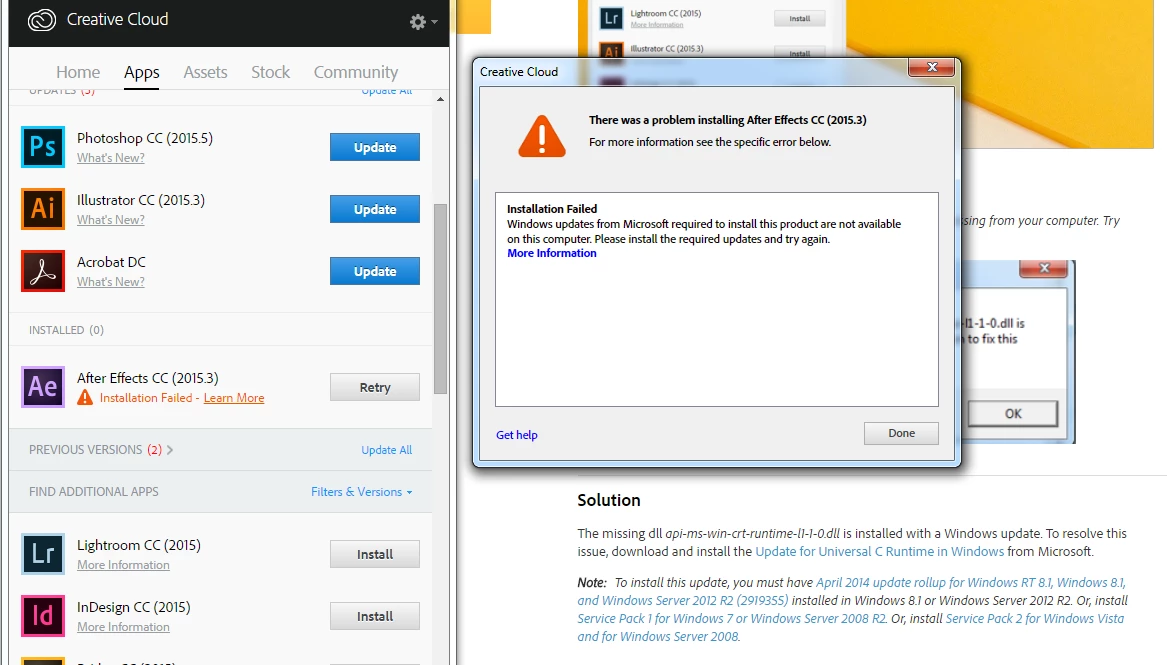1167x665 pixels.
Task: Update Acrobat DC
Action: [374, 271]
